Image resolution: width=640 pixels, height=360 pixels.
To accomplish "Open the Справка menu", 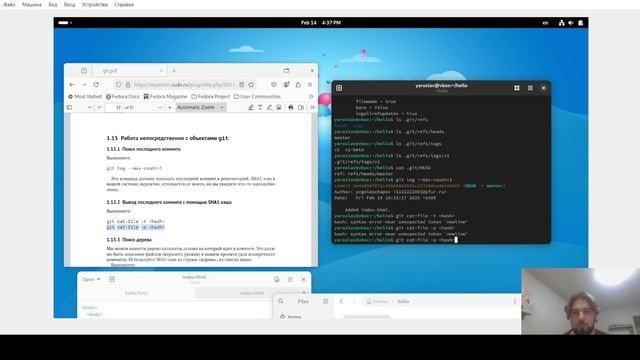I will click(124, 5).
